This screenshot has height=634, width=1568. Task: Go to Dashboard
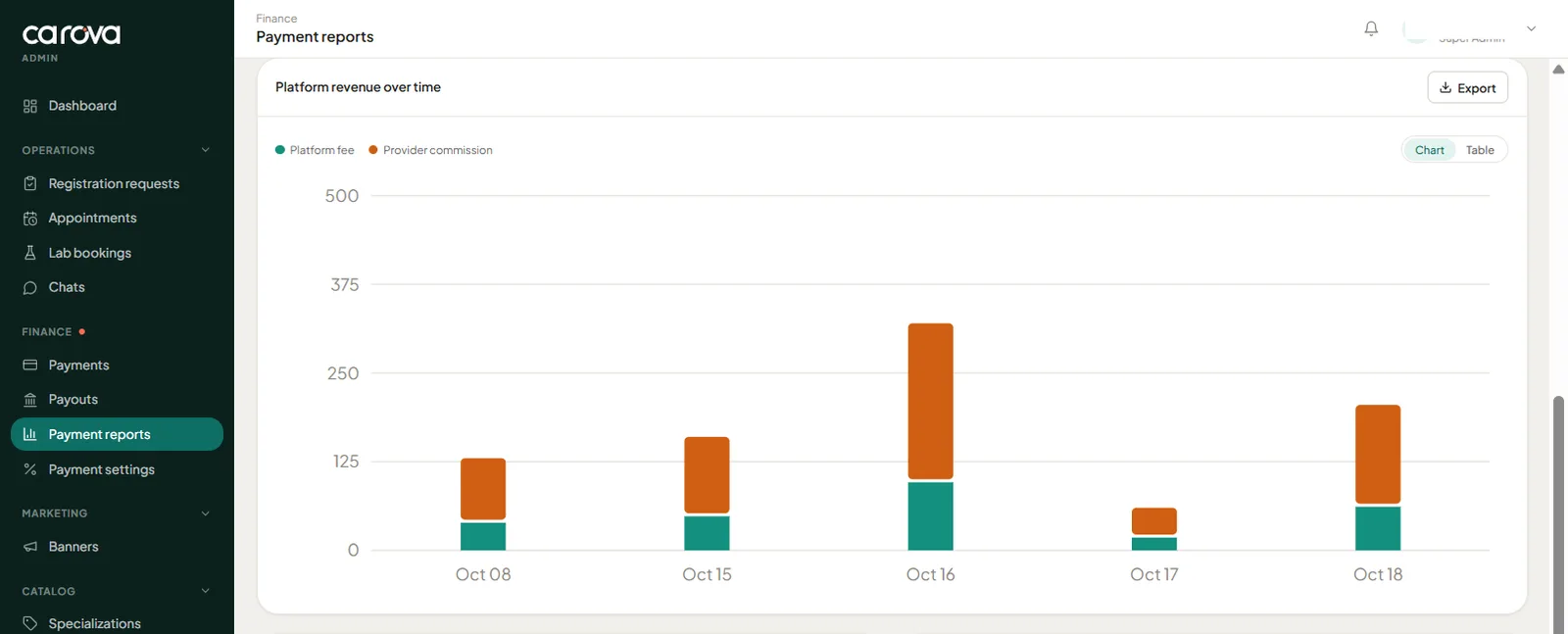click(117, 106)
